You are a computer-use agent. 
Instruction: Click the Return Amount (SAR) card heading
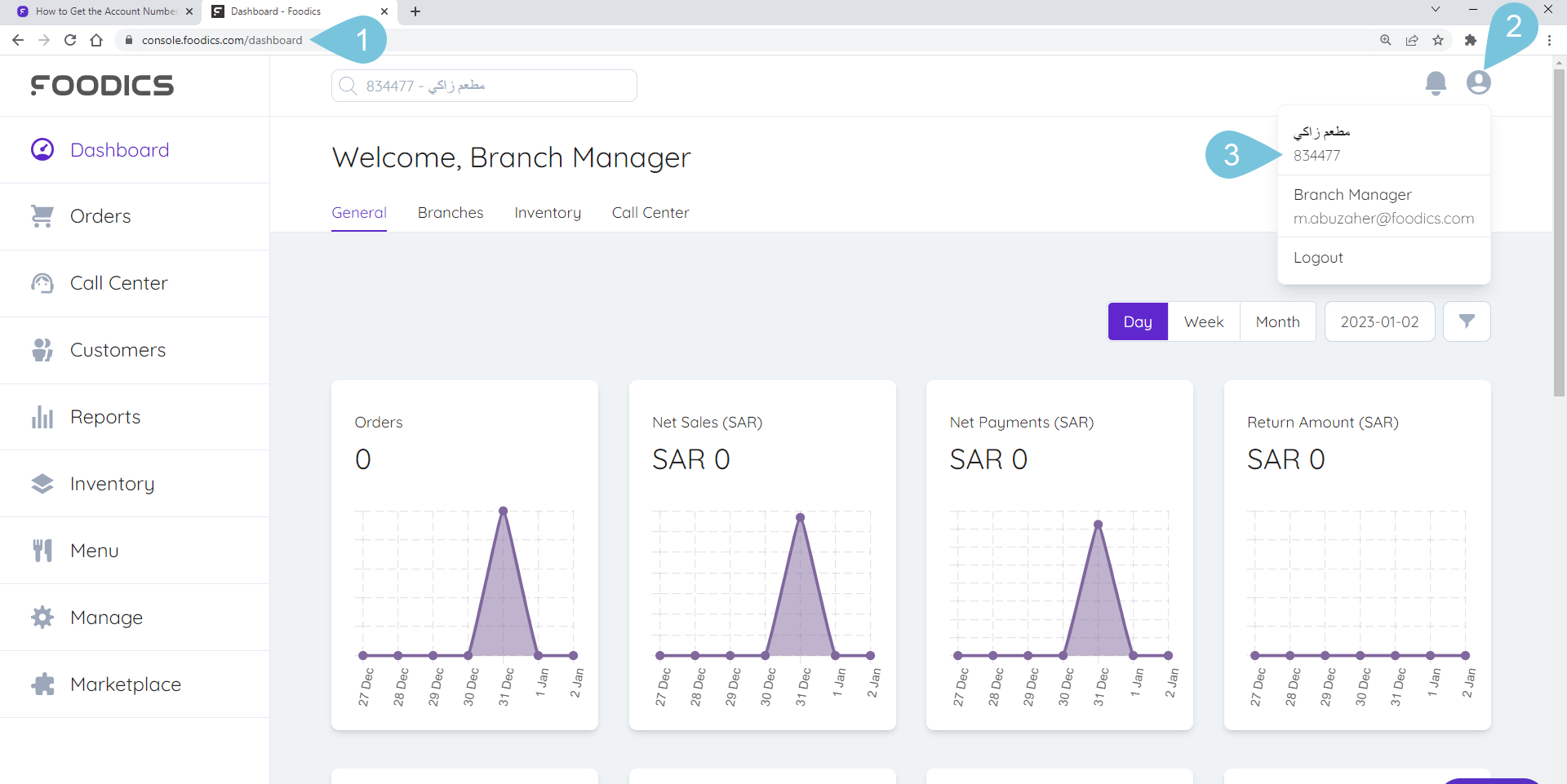coord(1322,423)
